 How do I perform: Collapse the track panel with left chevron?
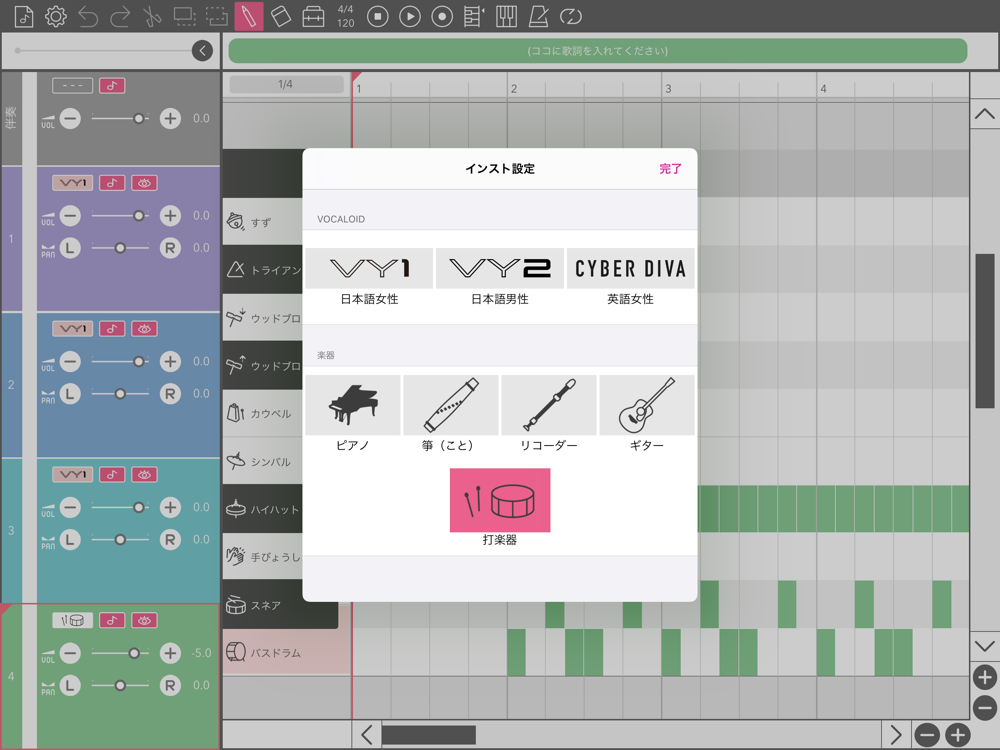[202, 50]
